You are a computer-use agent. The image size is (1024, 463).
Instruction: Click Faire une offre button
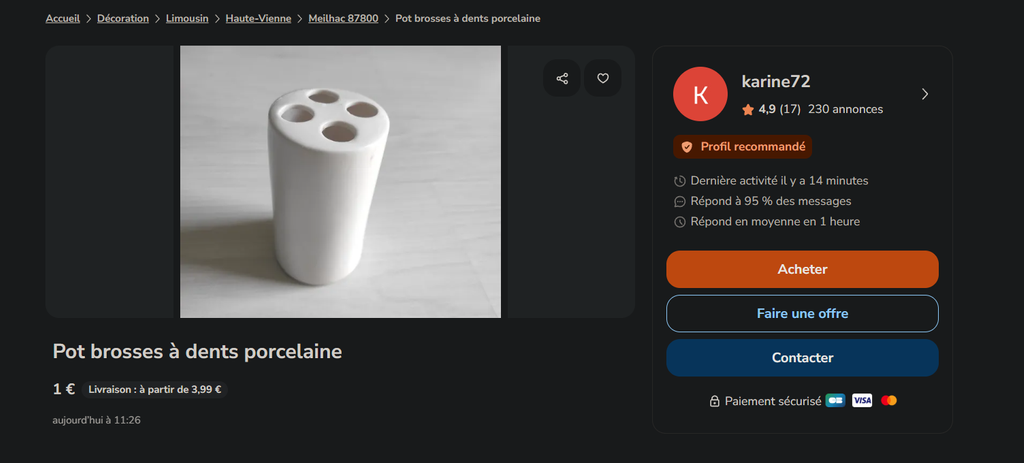tap(802, 313)
